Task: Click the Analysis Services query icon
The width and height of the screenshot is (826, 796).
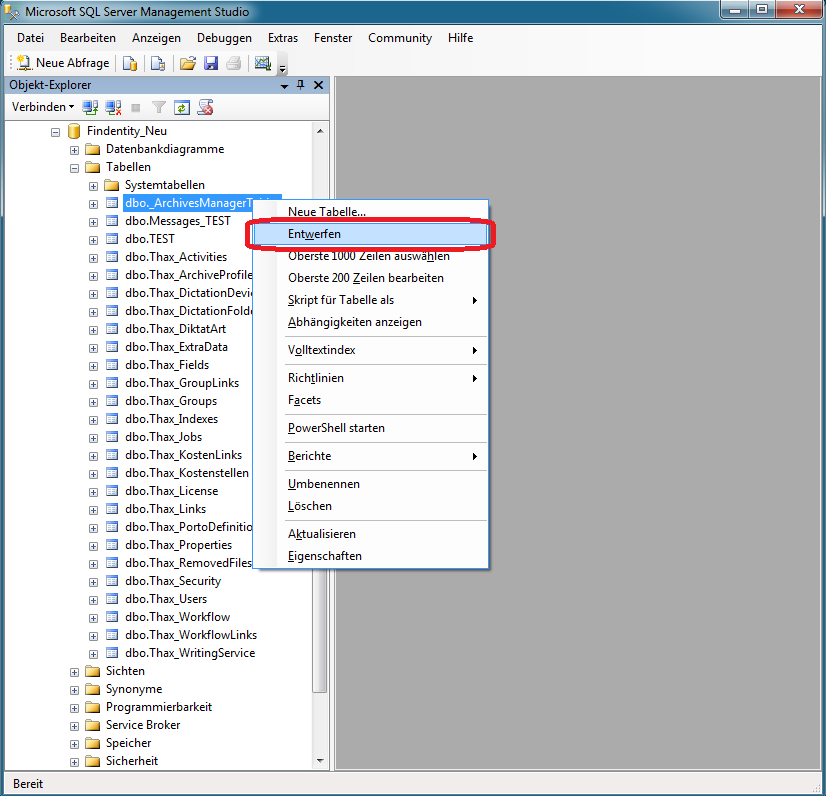Action: click(158, 63)
